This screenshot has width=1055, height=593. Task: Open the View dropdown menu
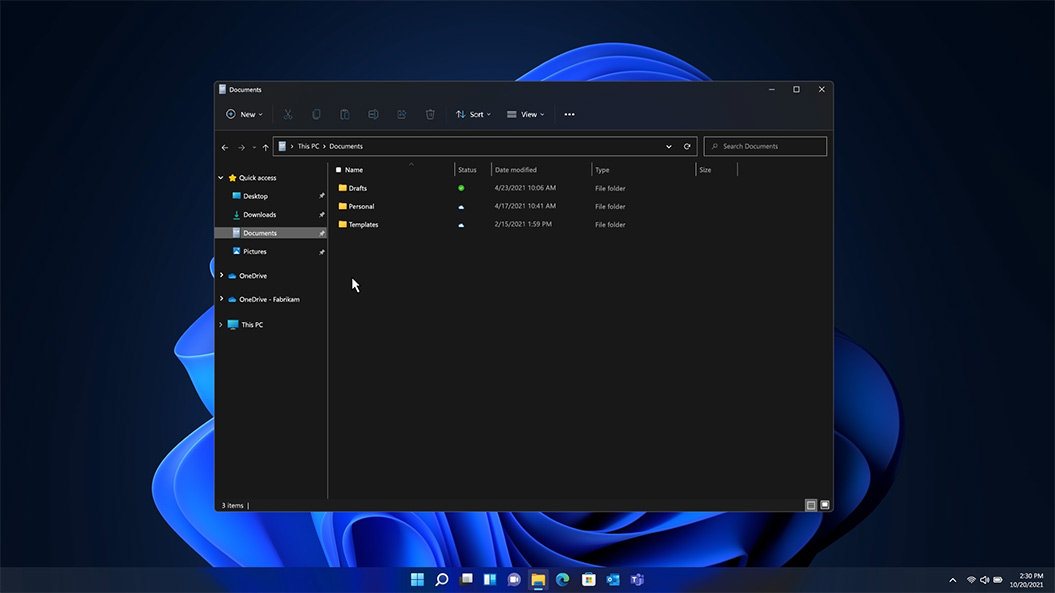pyautogui.click(x=525, y=115)
